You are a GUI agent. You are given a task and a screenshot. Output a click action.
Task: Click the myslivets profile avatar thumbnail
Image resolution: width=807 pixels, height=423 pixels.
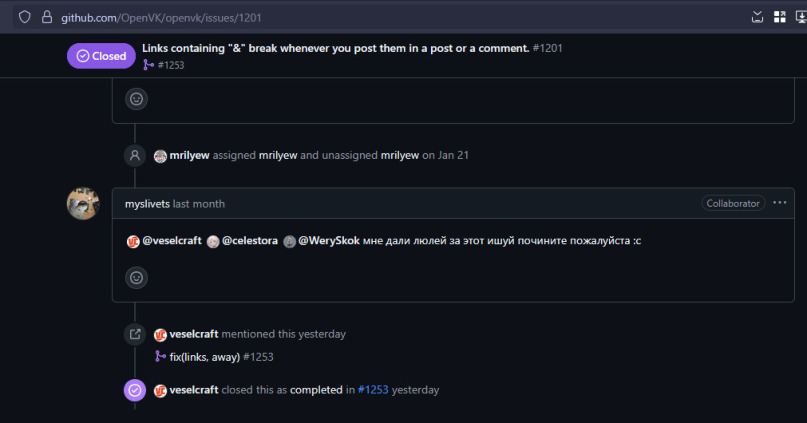pyautogui.click(x=83, y=203)
